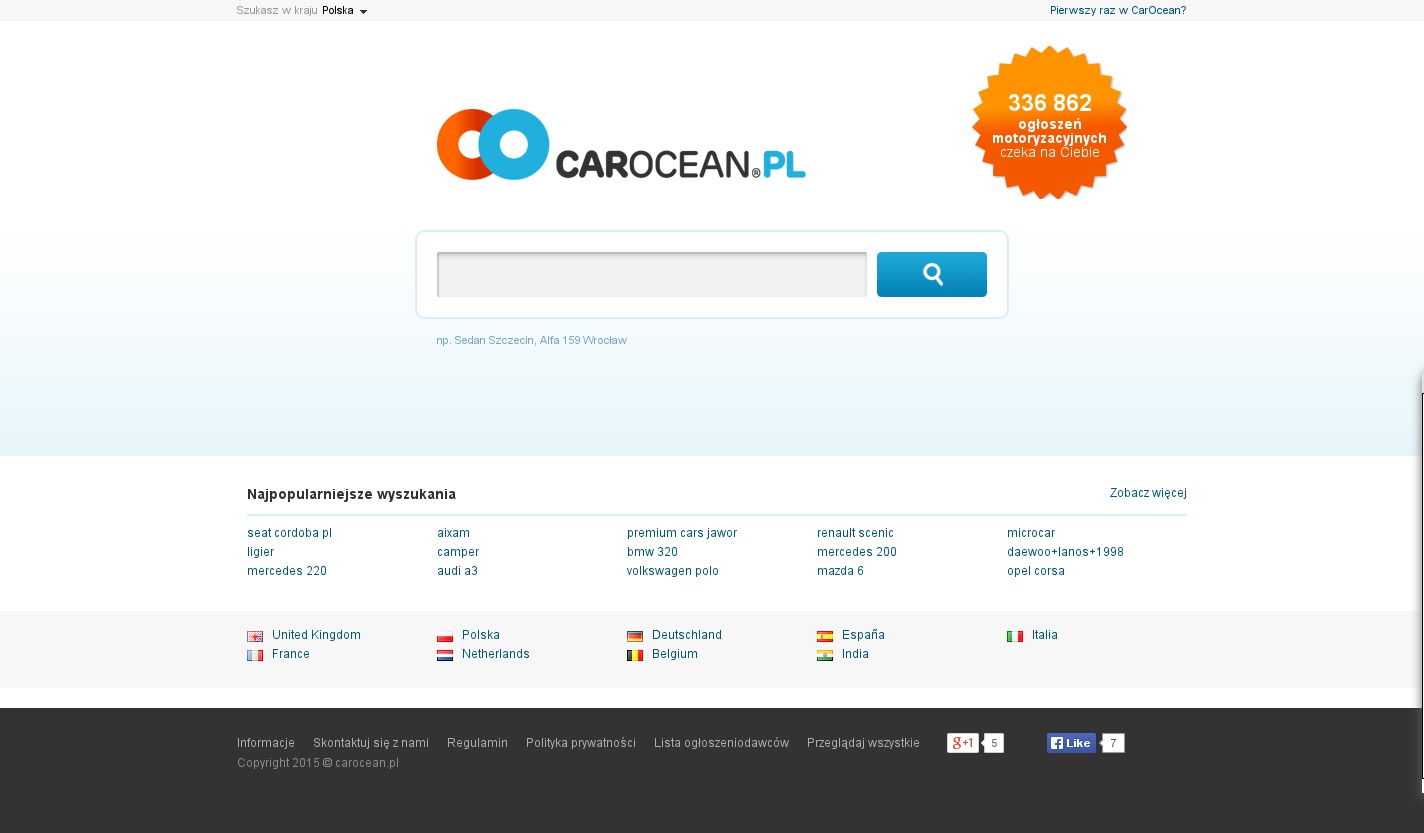Click the Deutschland flag icon
The height and width of the screenshot is (833, 1424).
[635, 636]
